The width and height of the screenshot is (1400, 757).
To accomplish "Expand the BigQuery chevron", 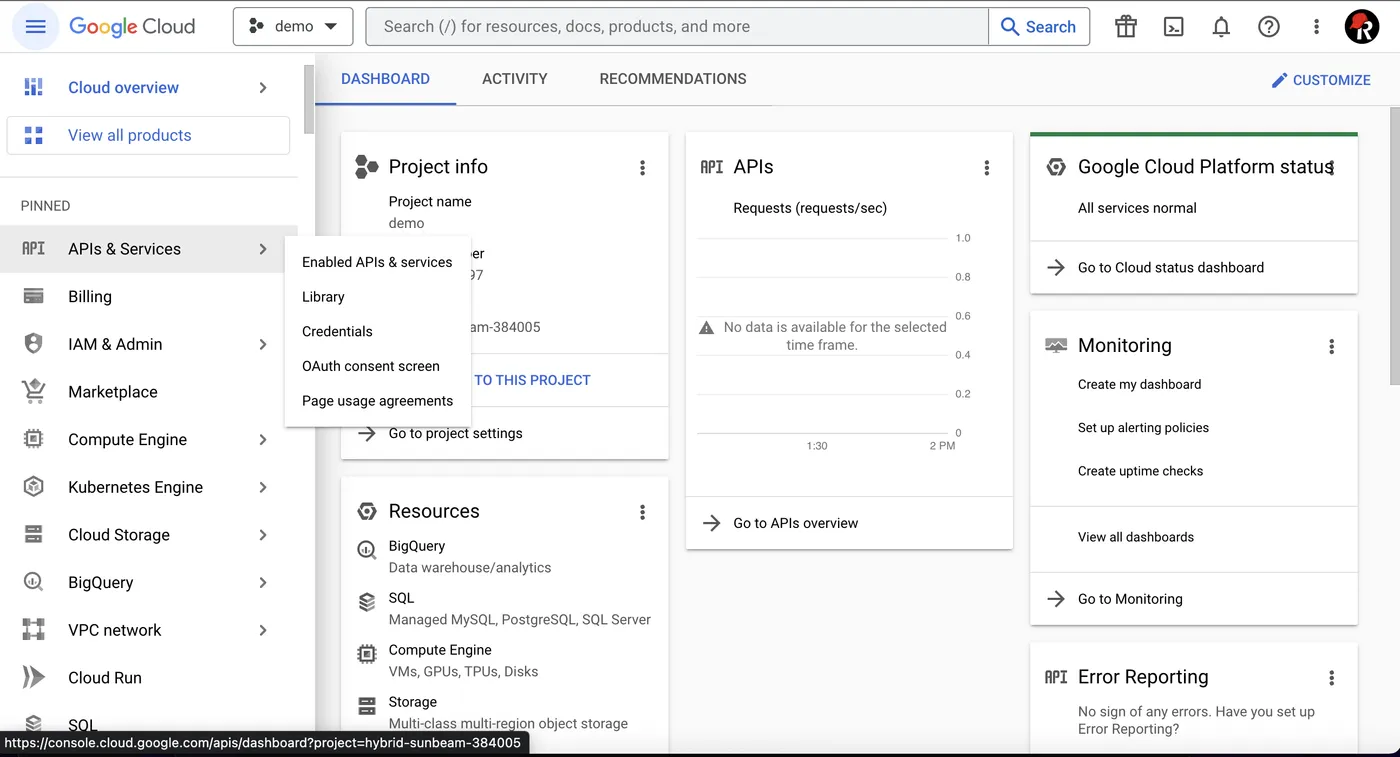I will coord(263,582).
